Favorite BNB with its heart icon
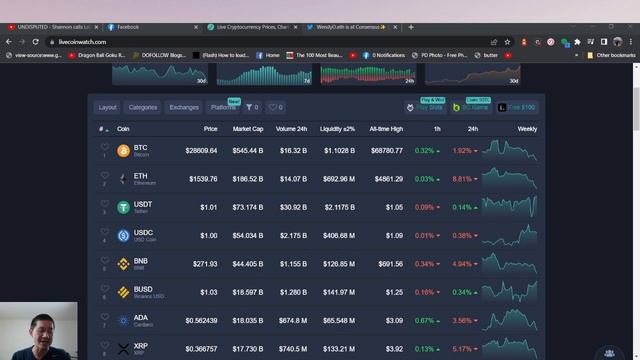 pos(104,260)
